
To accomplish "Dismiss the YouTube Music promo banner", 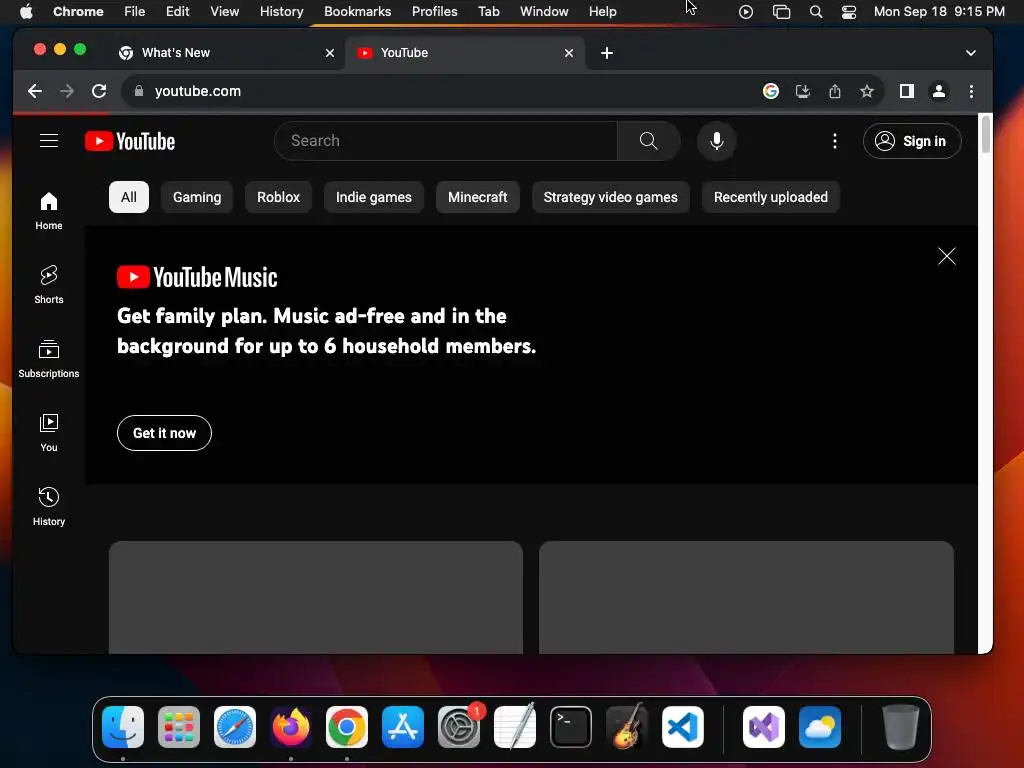I will 946,256.
